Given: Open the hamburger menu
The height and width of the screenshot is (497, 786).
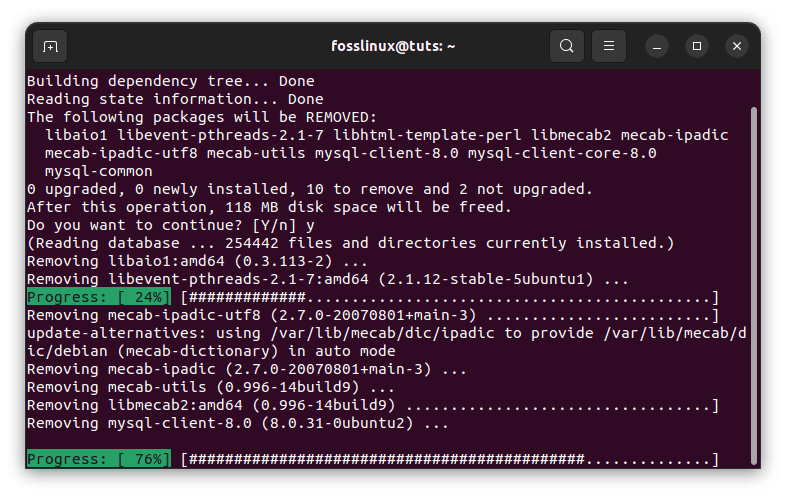Looking at the screenshot, I should [609, 46].
